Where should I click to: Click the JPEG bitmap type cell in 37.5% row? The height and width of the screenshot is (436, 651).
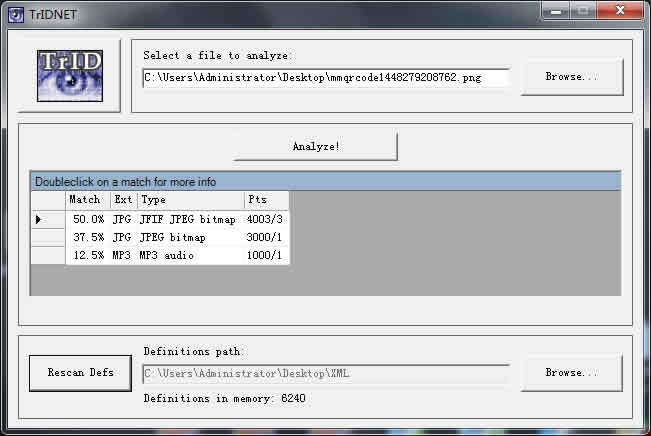[191, 238]
